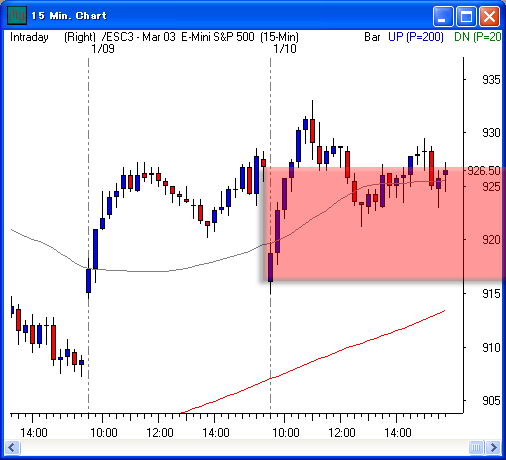Click the tallest candle wick near 933
Image resolution: width=506 pixels, height=460 pixels.
(312, 109)
